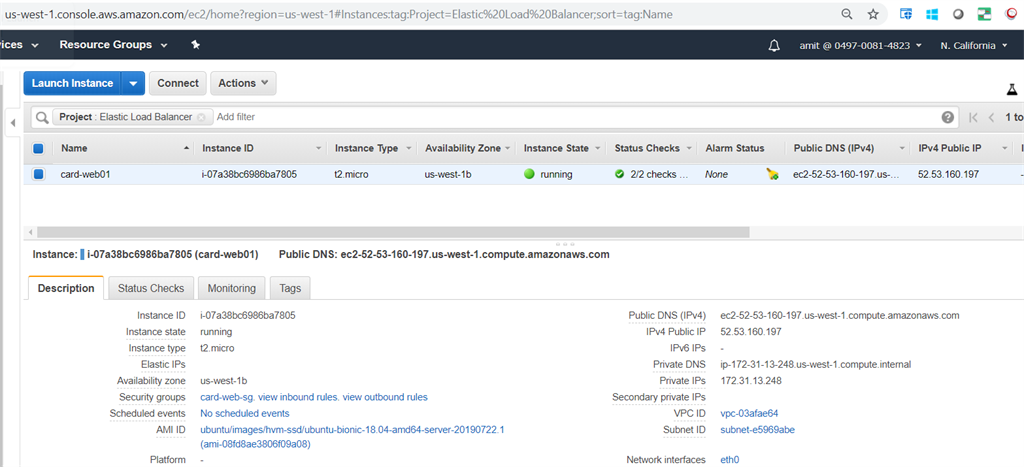Open the Launch Instance dropdown arrow
The image size is (1024, 467).
pos(133,84)
